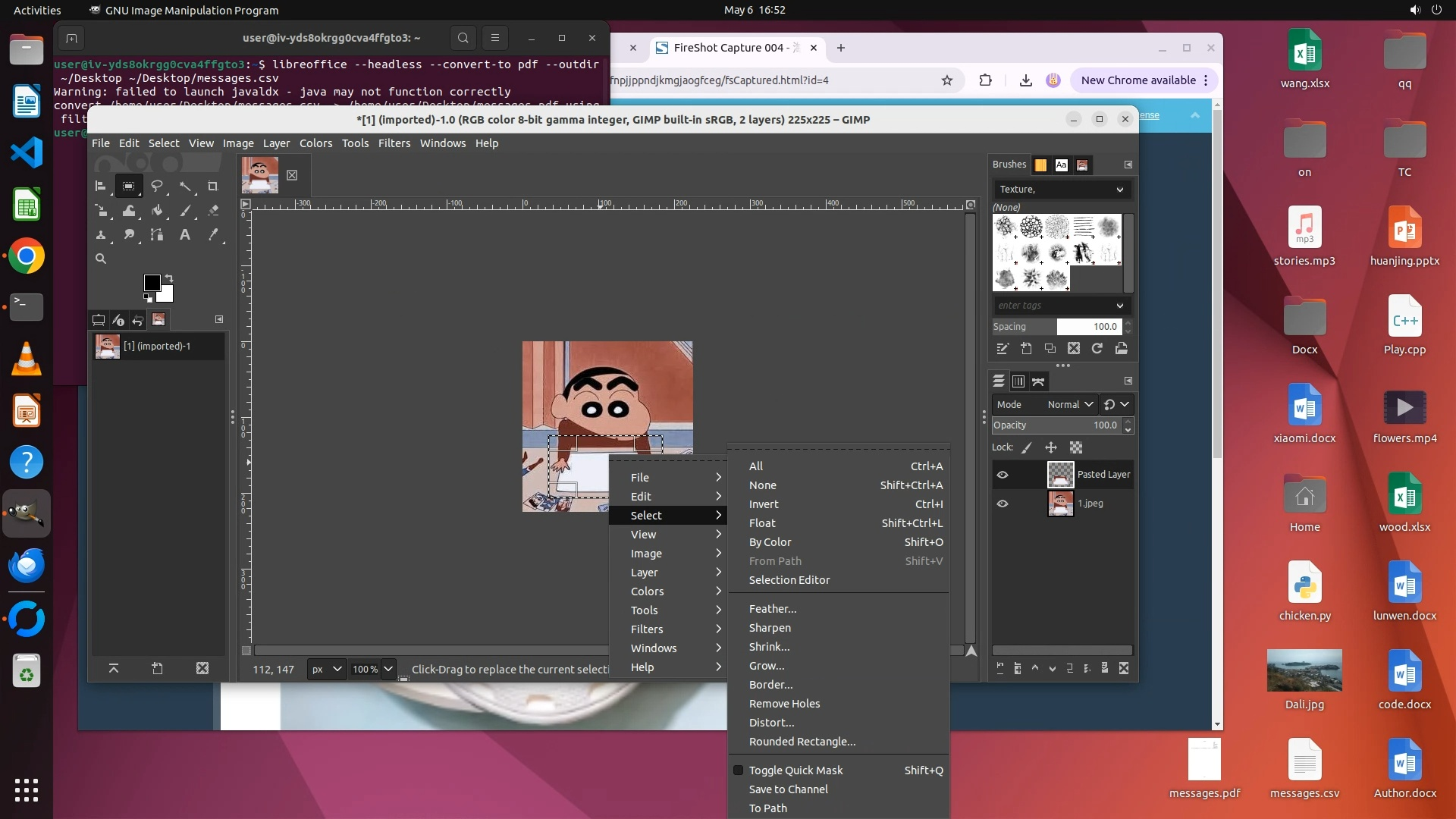This screenshot has height=819, width=1456.
Task: Select the Zoom magnifier tool
Action: (x=100, y=259)
